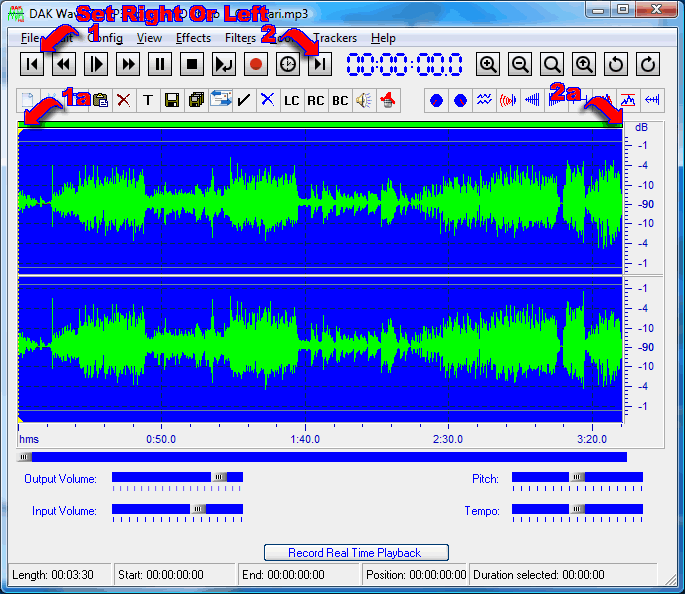
Task: Open the Filters menu
Action: 240,38
